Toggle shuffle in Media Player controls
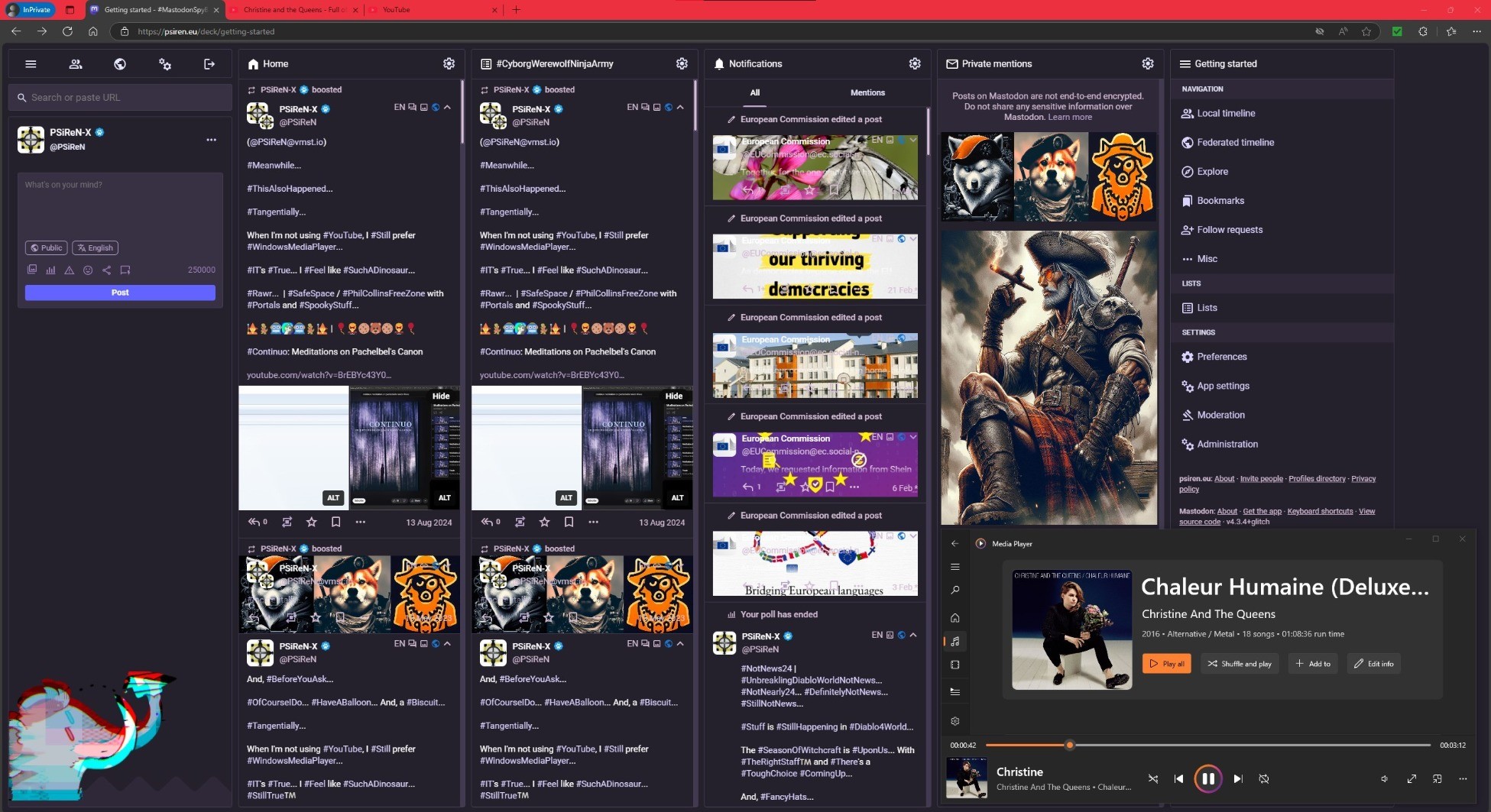This screenshot has width=1491, height=812. point(1153,778)
